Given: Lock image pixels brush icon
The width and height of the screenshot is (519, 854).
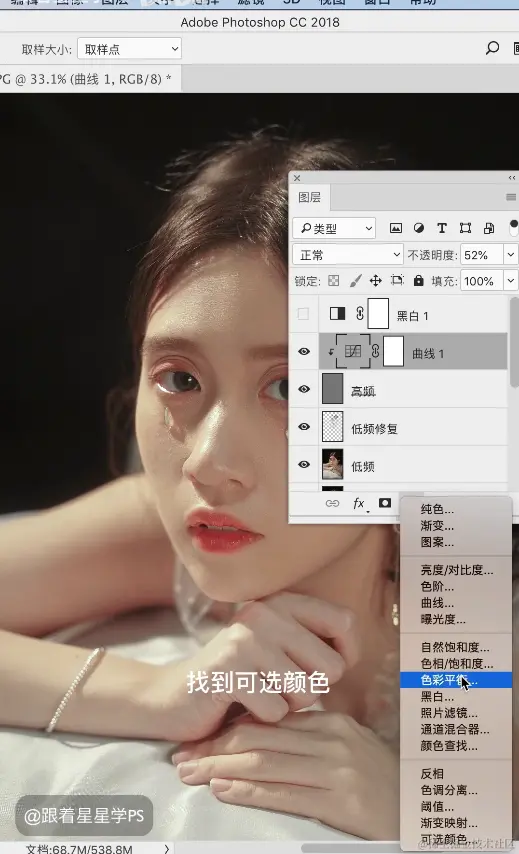Looking at the screenshot, I should click(x=355, y=280).
